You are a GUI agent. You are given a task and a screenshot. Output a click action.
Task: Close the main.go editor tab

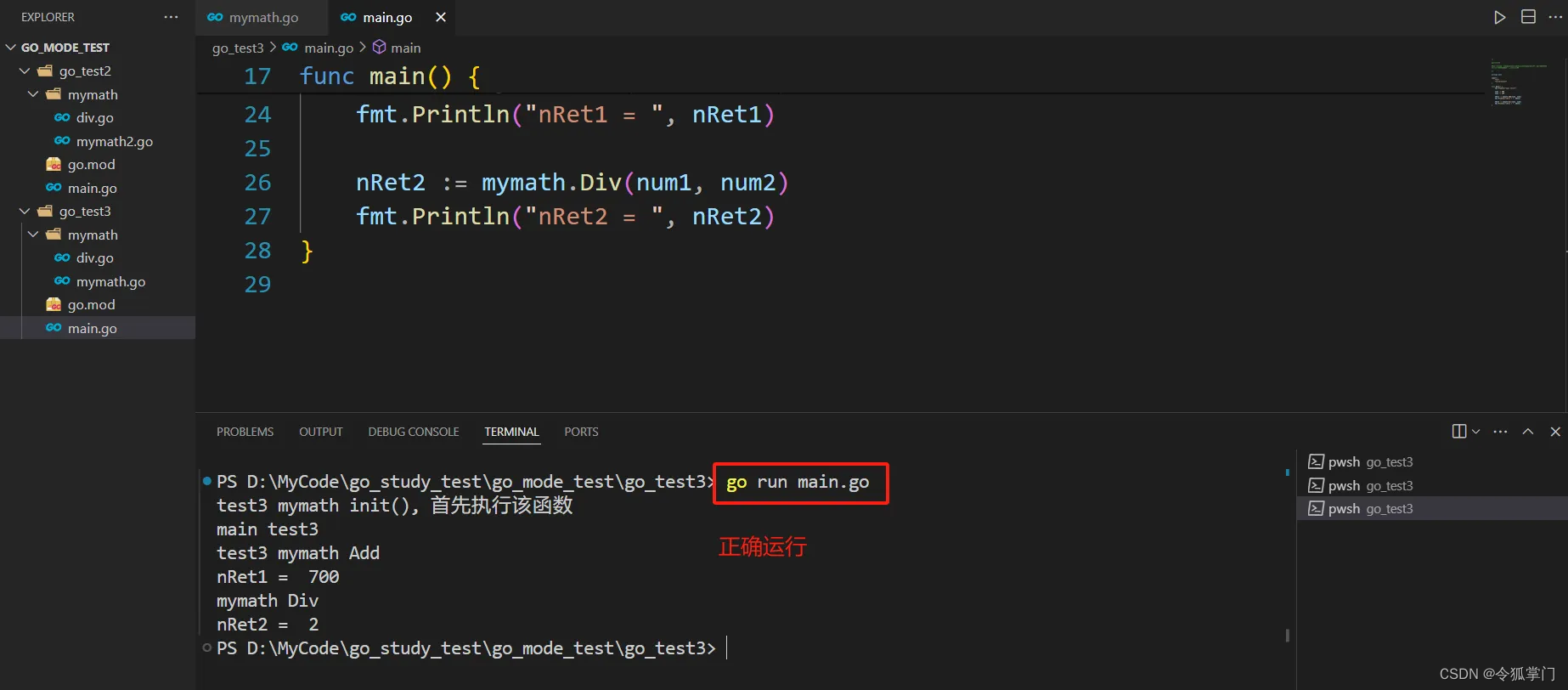click(440, 17)
